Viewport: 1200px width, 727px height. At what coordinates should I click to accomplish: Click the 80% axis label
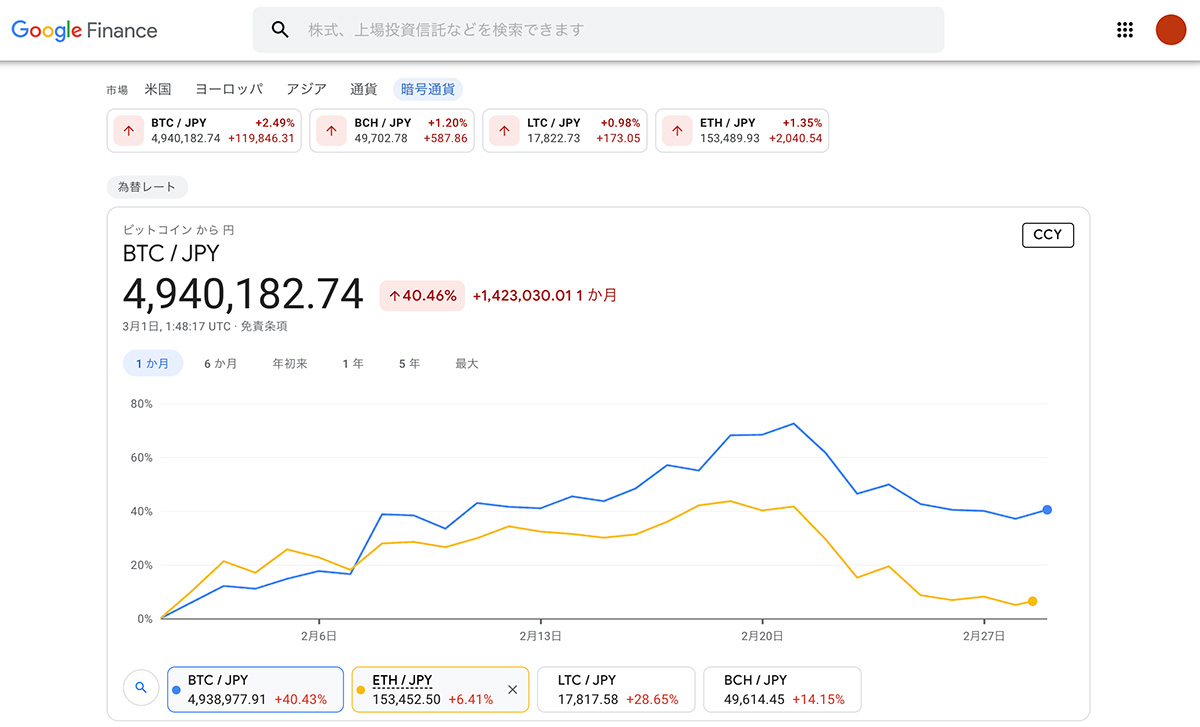140,404
